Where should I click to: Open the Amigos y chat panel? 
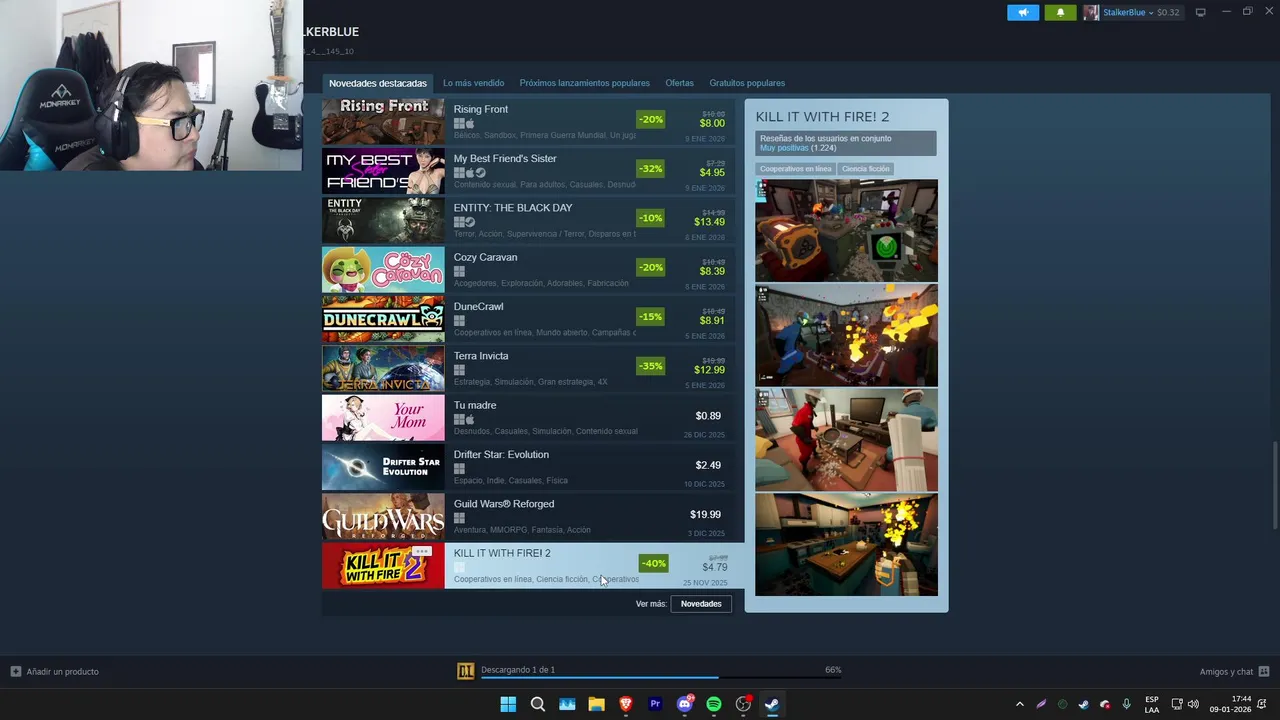pos(1226,672)
